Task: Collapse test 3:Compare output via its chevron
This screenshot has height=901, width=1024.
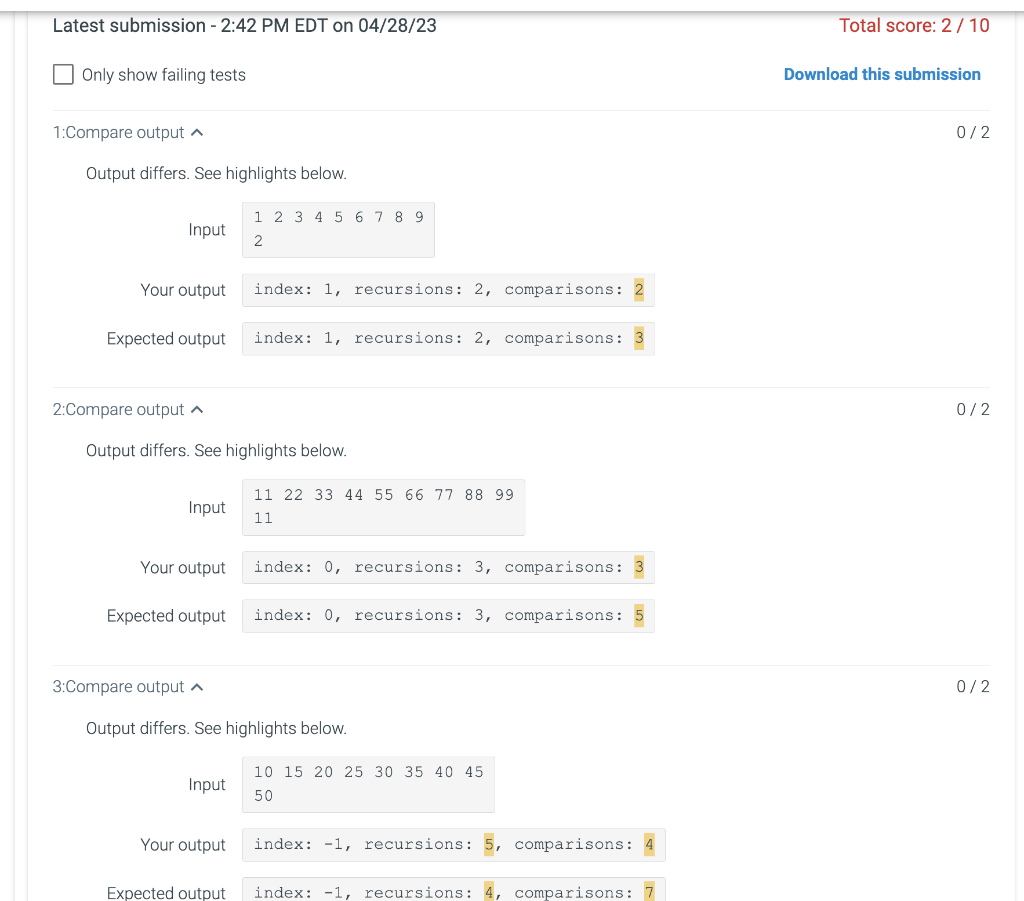Action: click(196, 686)
